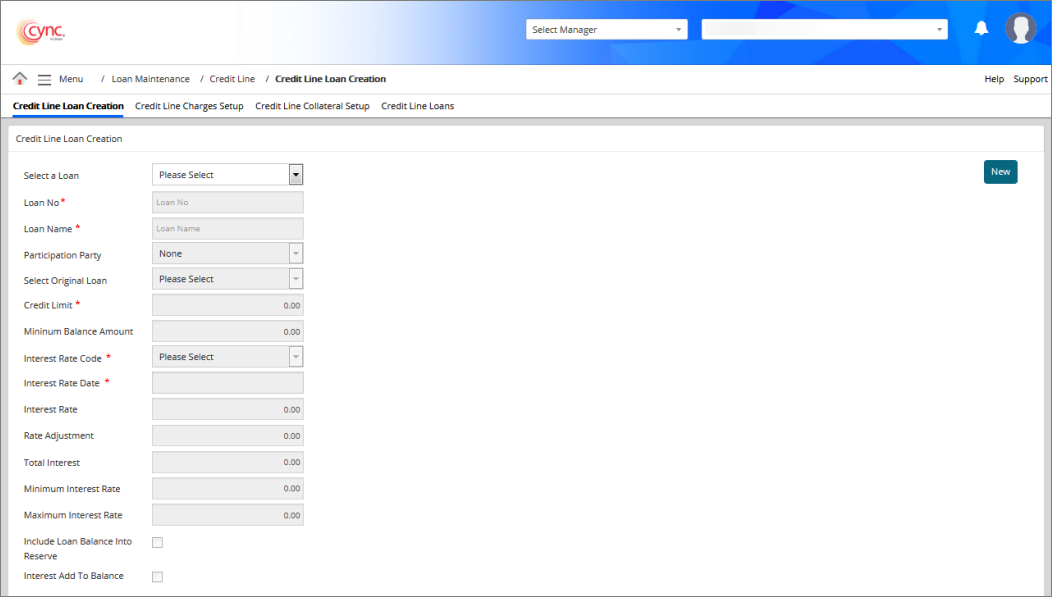Image resolution: width=1052 pixels, height=597 pixels.
Task: Click the Loan Name input field
Action: (227, 228)
